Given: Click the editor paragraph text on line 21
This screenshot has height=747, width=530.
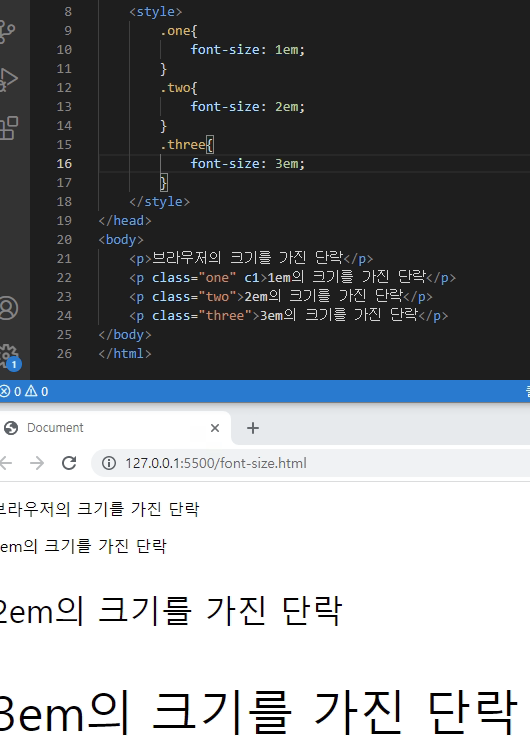Looking at the screenshot, I should [x=247, y=258].
